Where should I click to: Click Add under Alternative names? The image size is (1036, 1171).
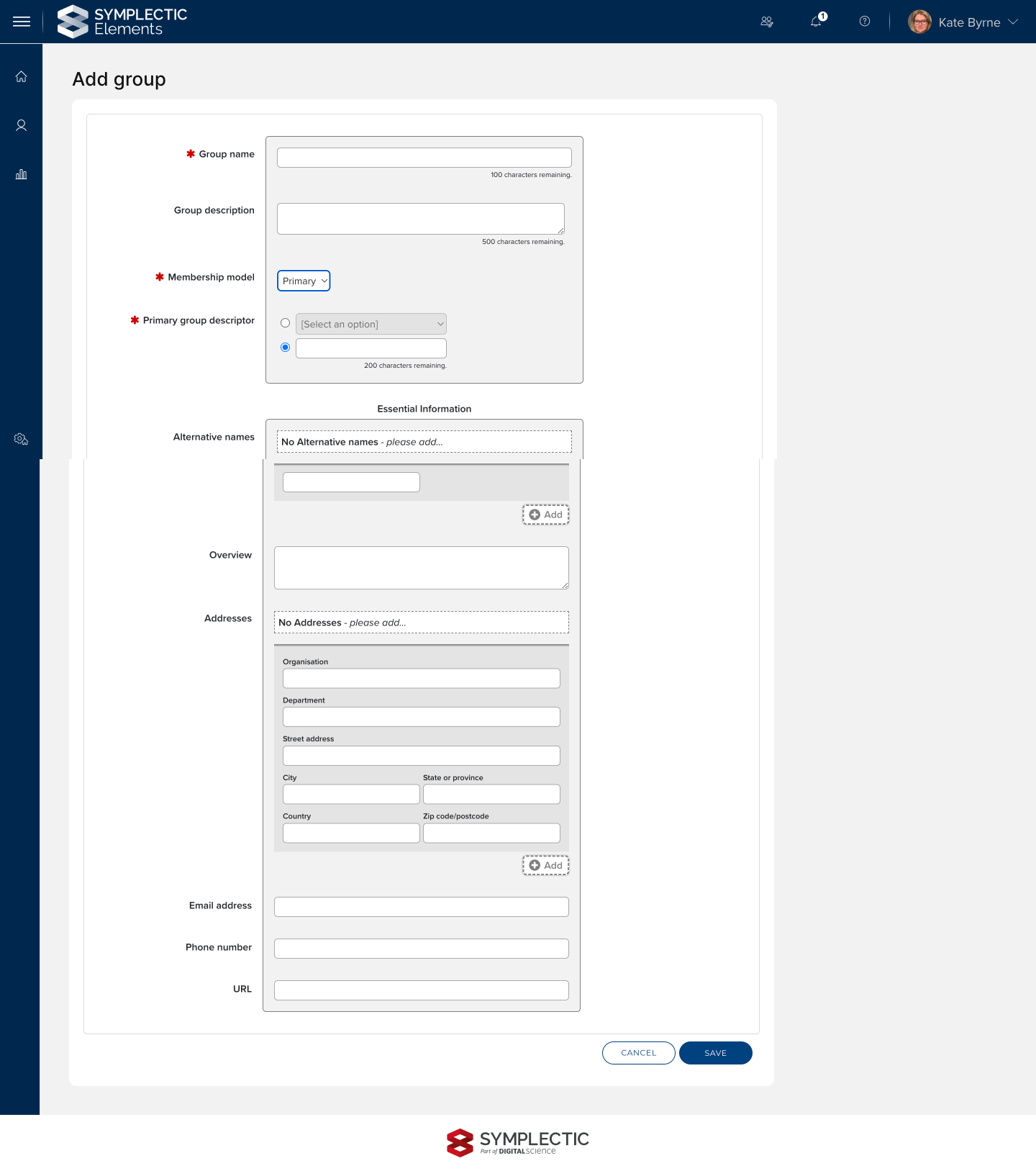click(546, 515)
